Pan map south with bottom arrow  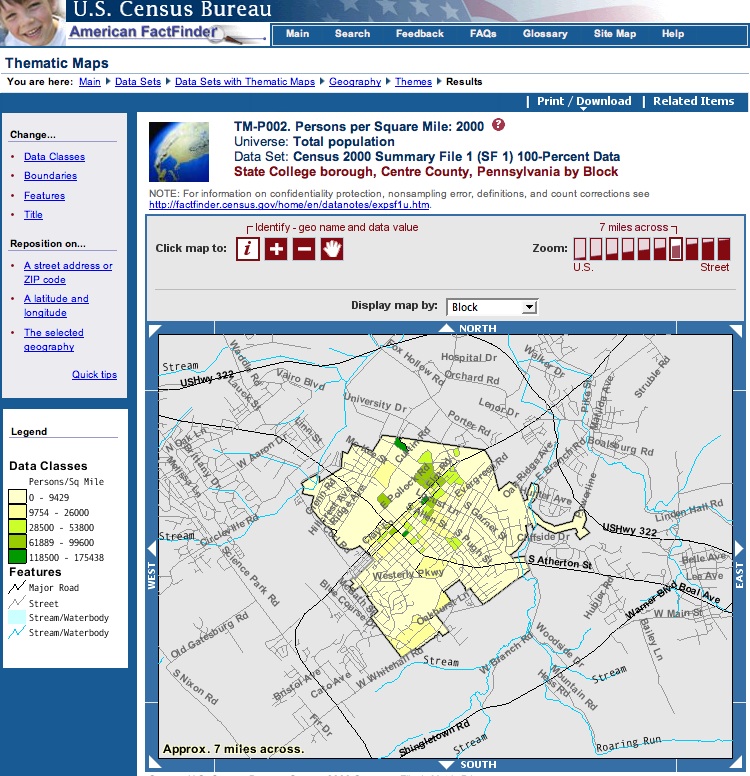coord(447,765)
